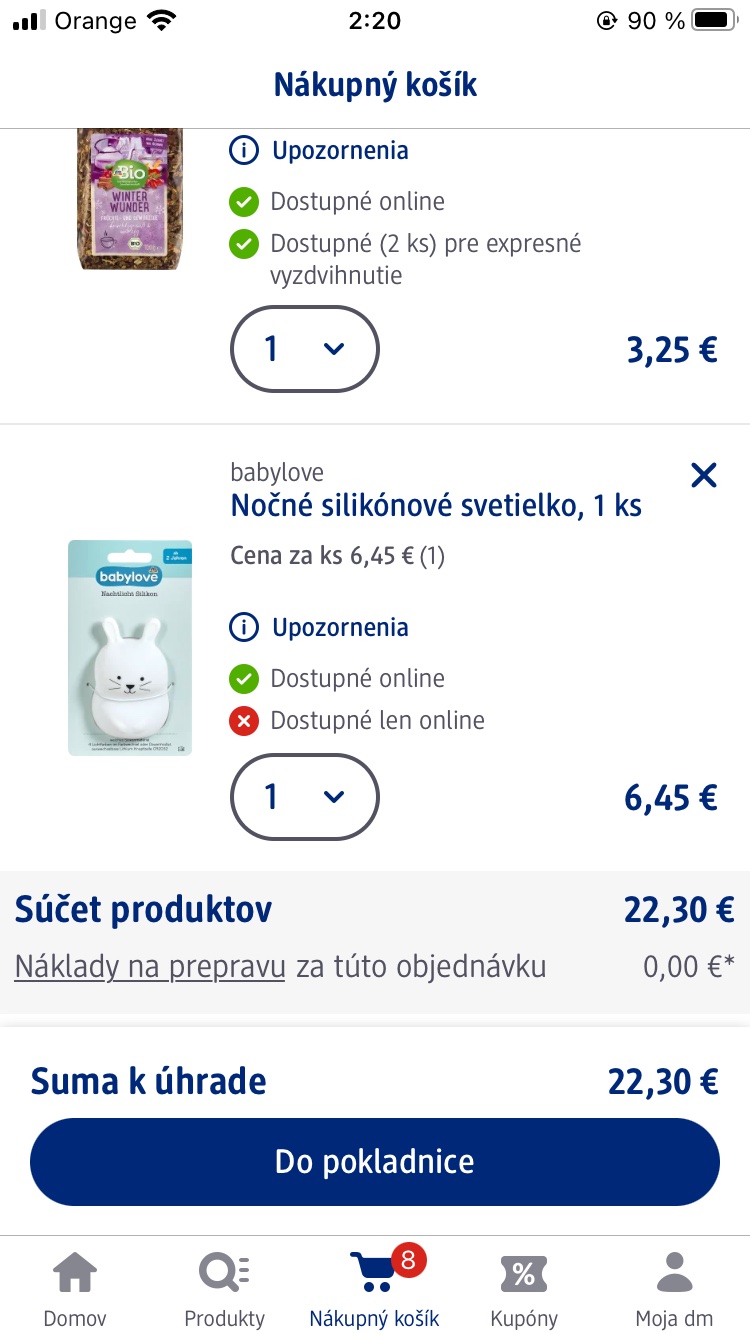The width and height of the screenshot is (750, 1334).
Task: Tap the Winter Wunder tea product image
Action: (x=130, y=198)
